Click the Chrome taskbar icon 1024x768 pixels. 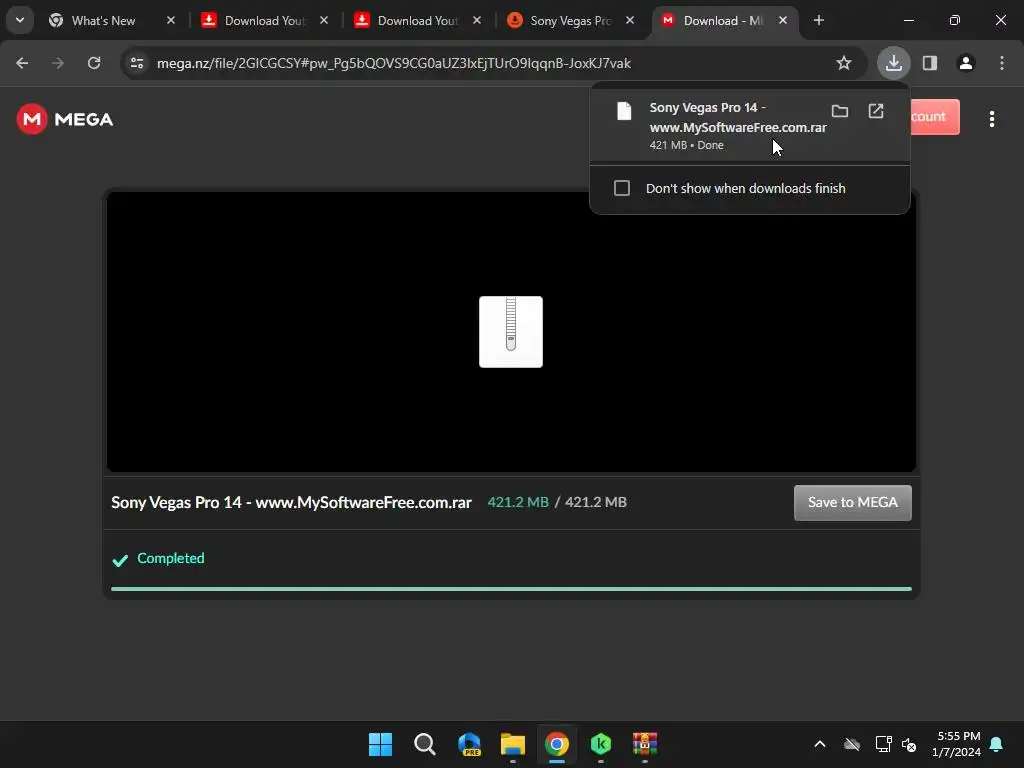click(x=556, y=744)
